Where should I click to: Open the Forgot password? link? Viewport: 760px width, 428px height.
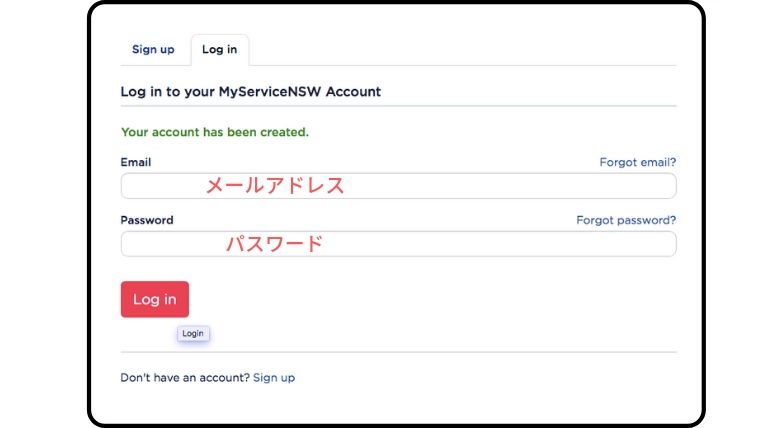tap(626, 220)
